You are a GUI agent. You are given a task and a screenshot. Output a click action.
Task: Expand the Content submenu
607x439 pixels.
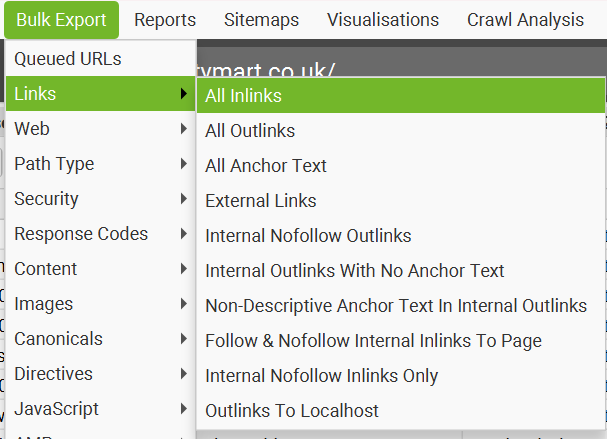[100, 269]
